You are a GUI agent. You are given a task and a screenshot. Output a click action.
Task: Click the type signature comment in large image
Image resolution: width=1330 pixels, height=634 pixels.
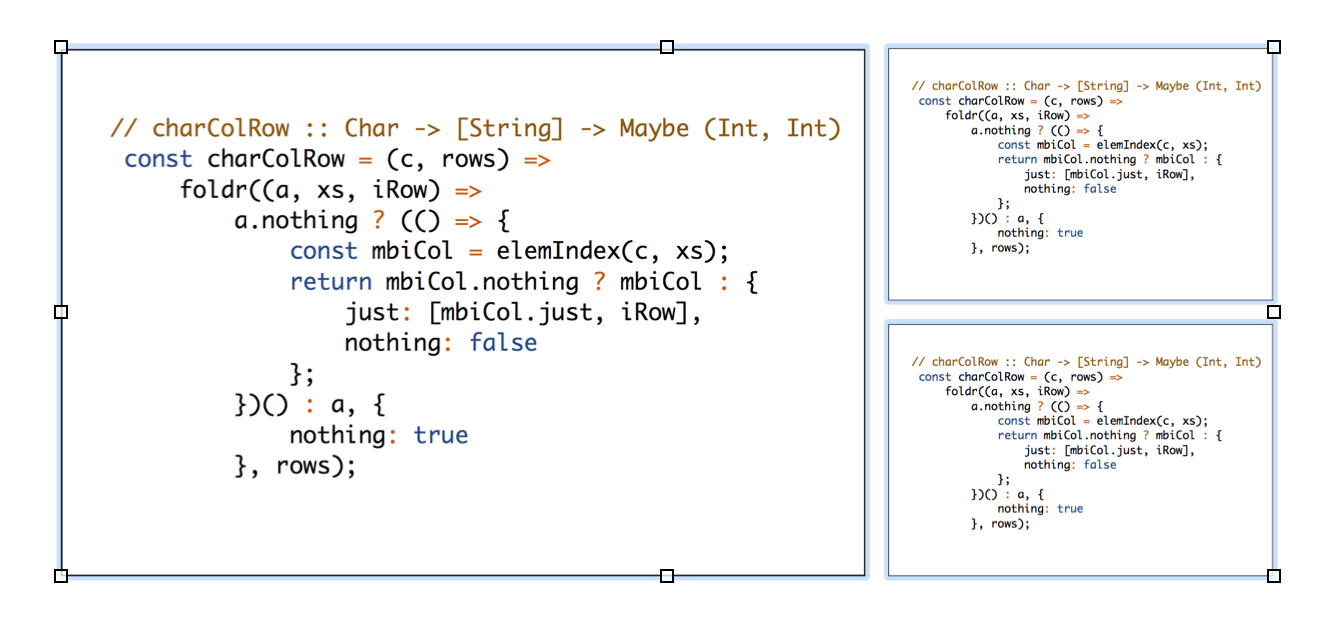[x=475, y=129]
